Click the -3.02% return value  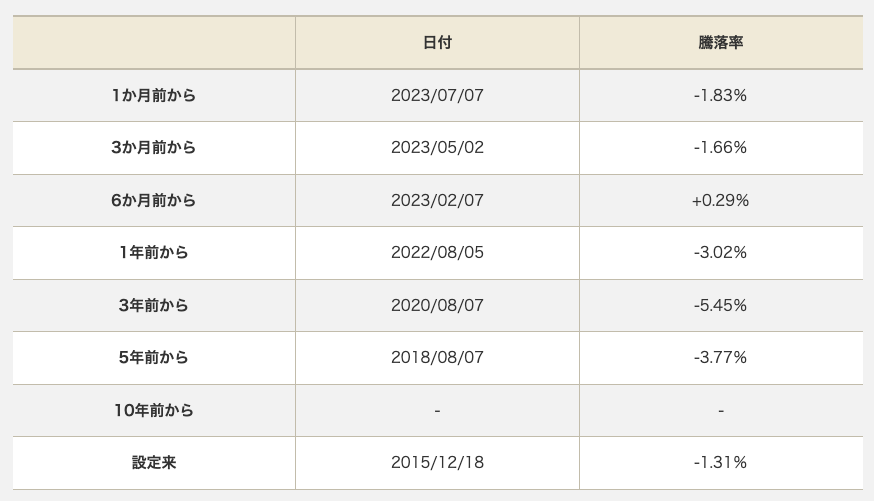point(720,253)
